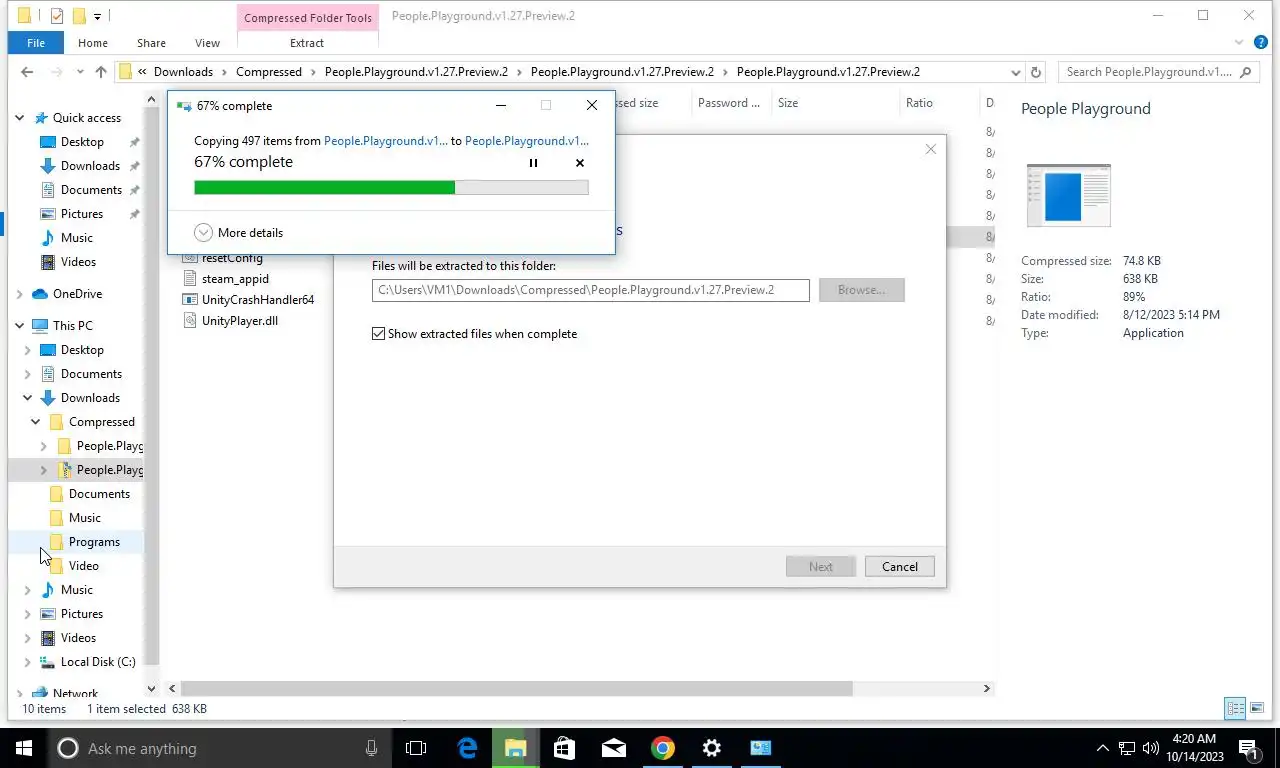
Task: Cancel the extraction wizard
Action: click(899, 566)
